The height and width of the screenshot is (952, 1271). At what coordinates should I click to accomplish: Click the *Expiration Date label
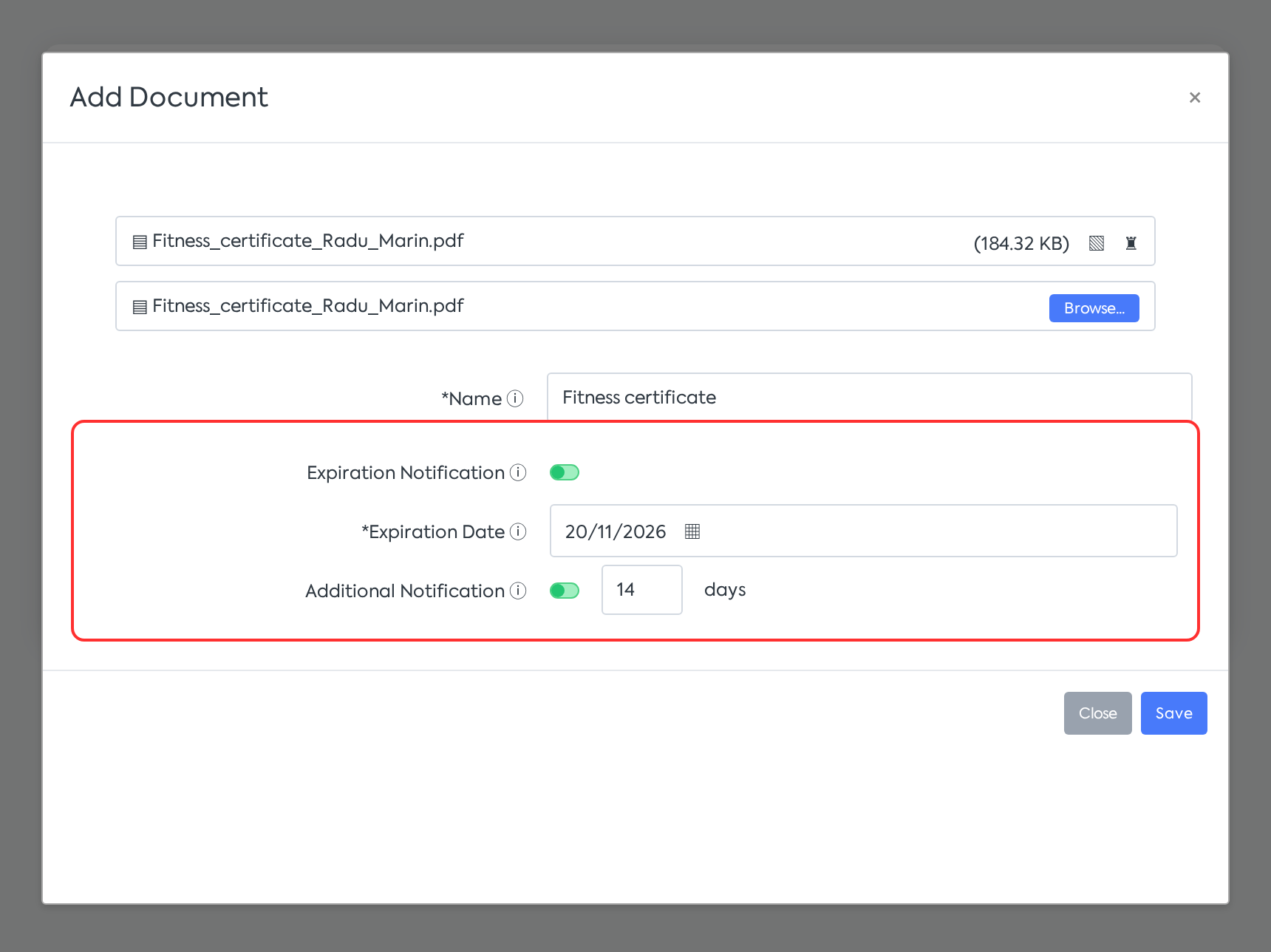point(433,531)
